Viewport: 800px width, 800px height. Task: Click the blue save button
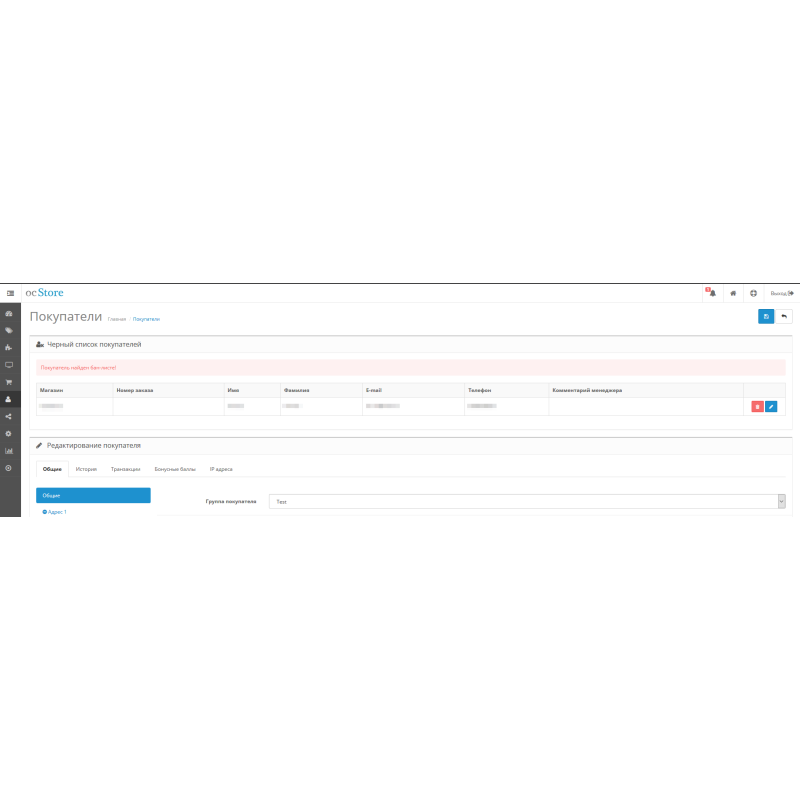[x=766, y=316]
